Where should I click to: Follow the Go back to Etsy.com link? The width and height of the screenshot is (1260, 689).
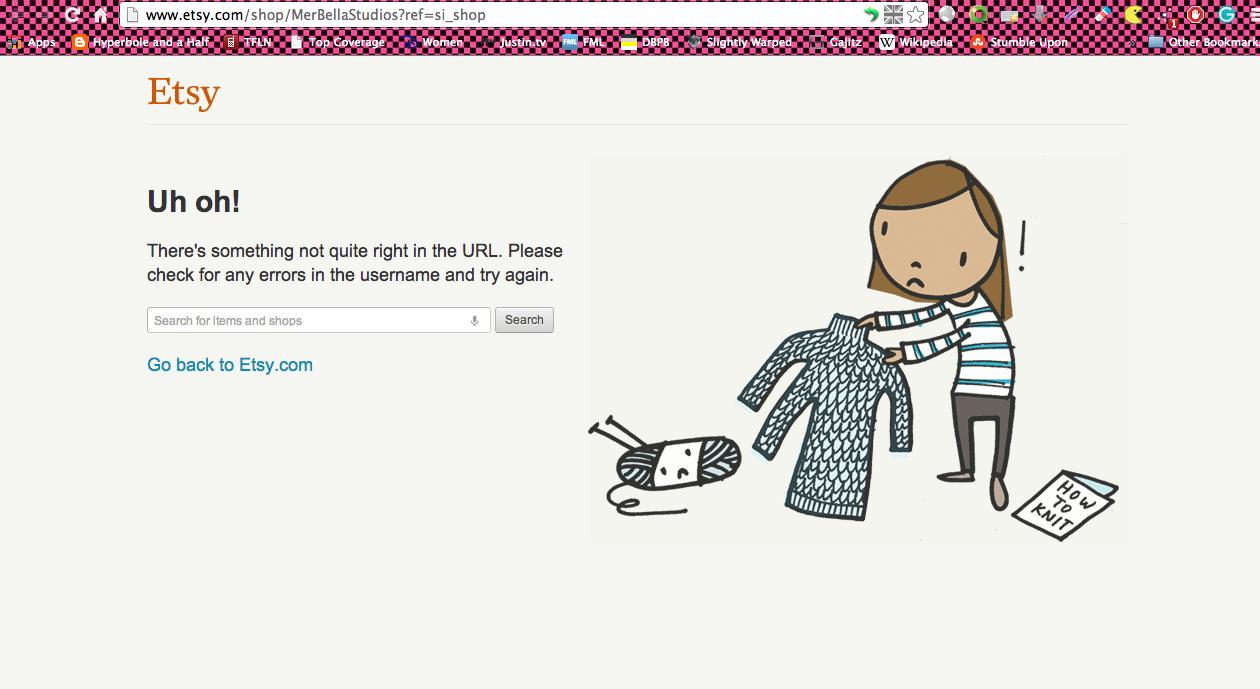point(230,365)
